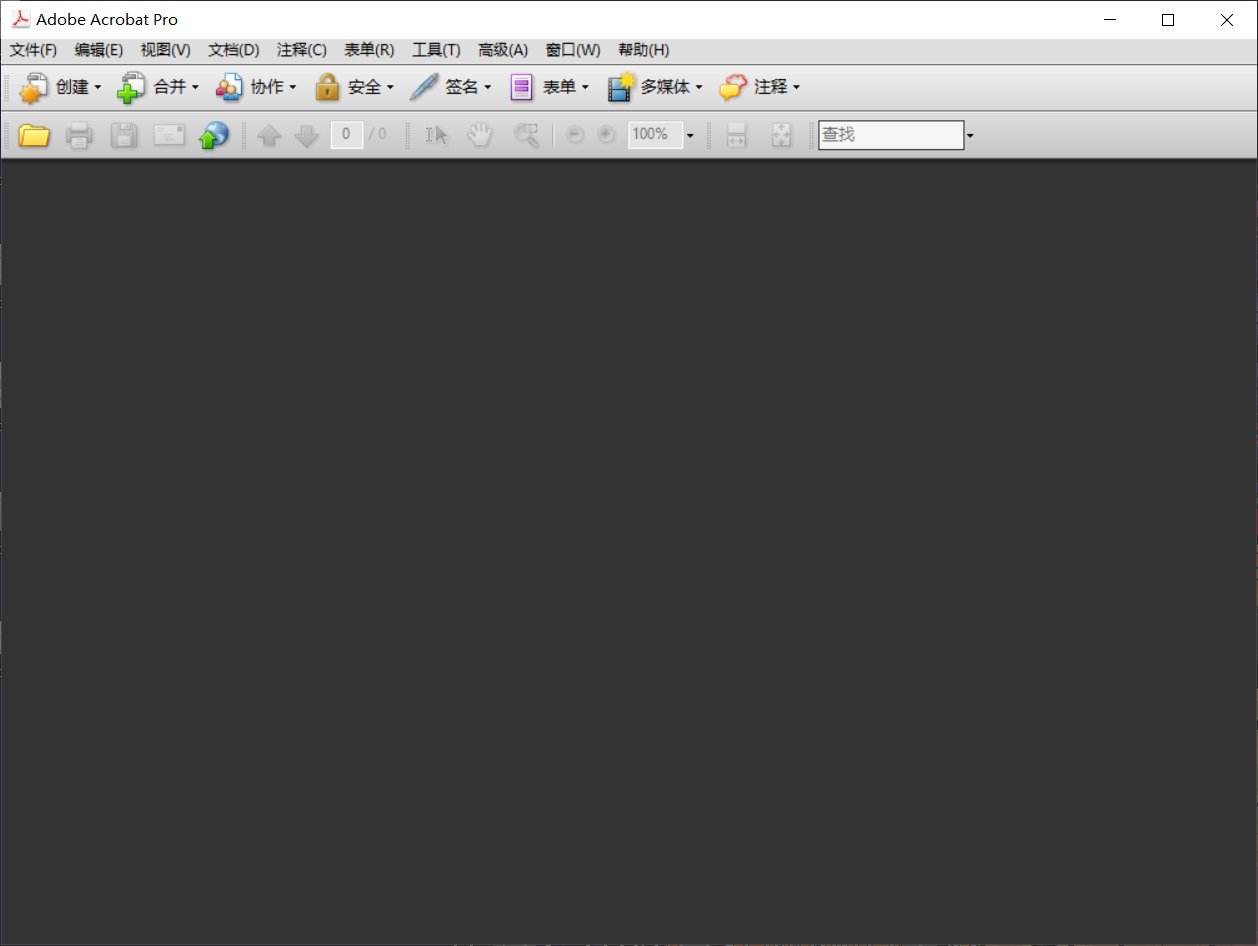Image resolution: width=1258 pixels, height=946 pixels.
Task: Expand the 表单 toolbar dropdown arrow
Action: (x=585, y=88)
